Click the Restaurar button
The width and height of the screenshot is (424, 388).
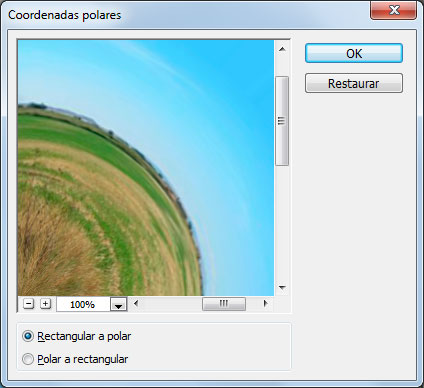(354, 83)
